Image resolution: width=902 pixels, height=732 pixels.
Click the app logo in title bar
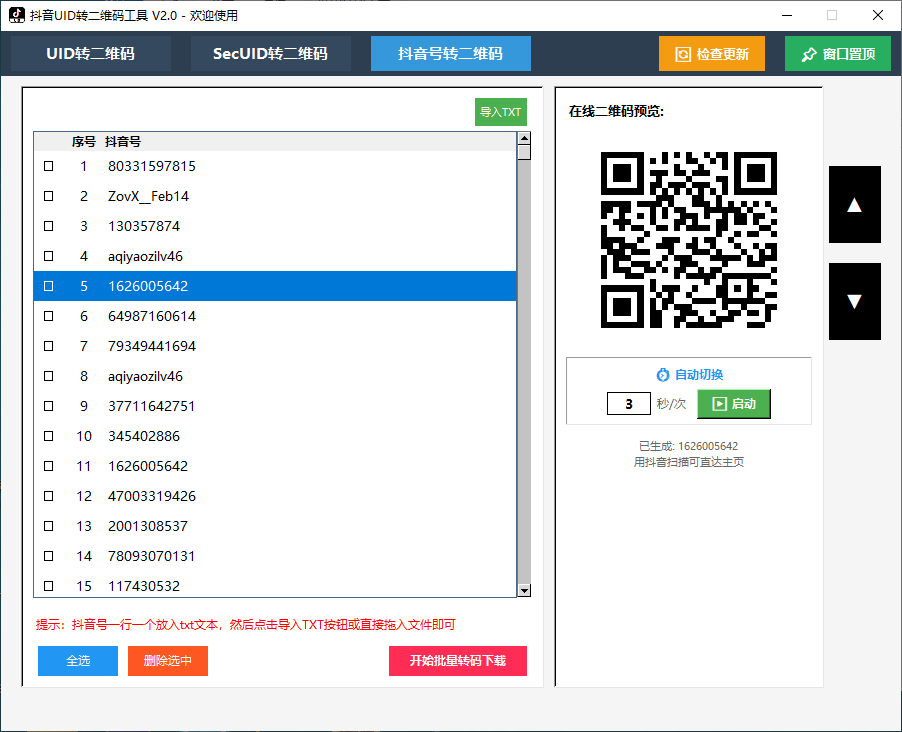click(x=16, y=15)
